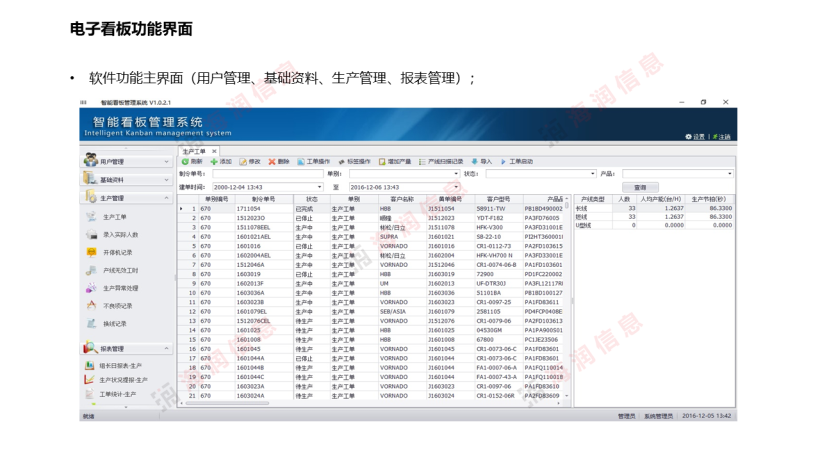This screenshot has height=461, width=820.
Task: Click 增加产量 increase output tool
Action: coord(395,162)
